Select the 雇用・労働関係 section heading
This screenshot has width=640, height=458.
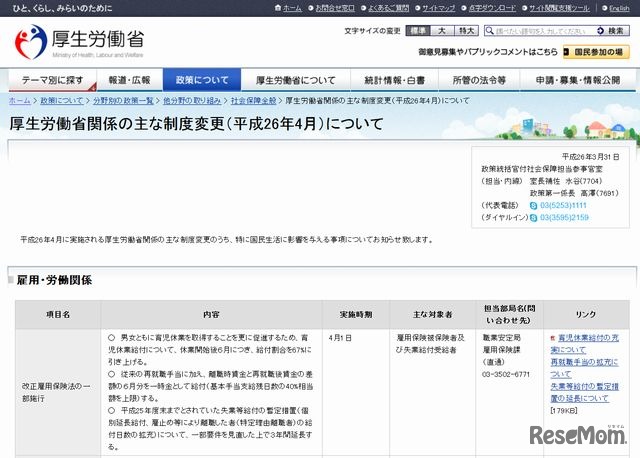tap(54, 280)
